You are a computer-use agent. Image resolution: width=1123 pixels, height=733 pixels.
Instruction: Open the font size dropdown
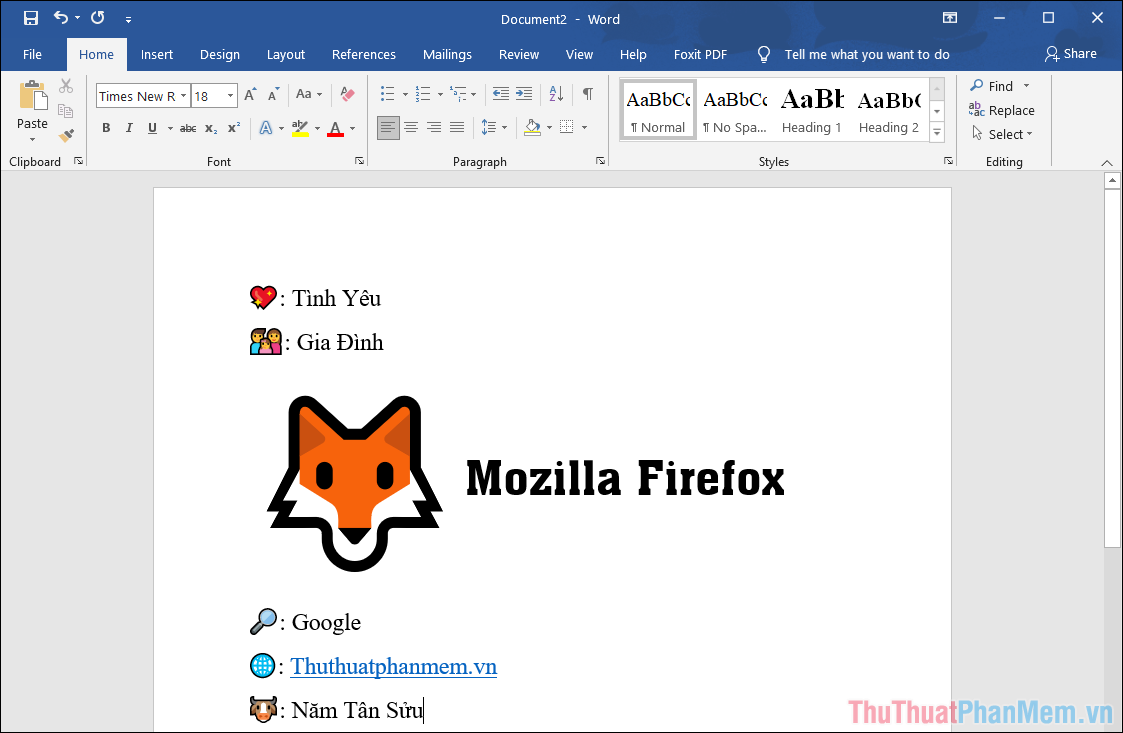pyautogui.click(x=231, y=96)
